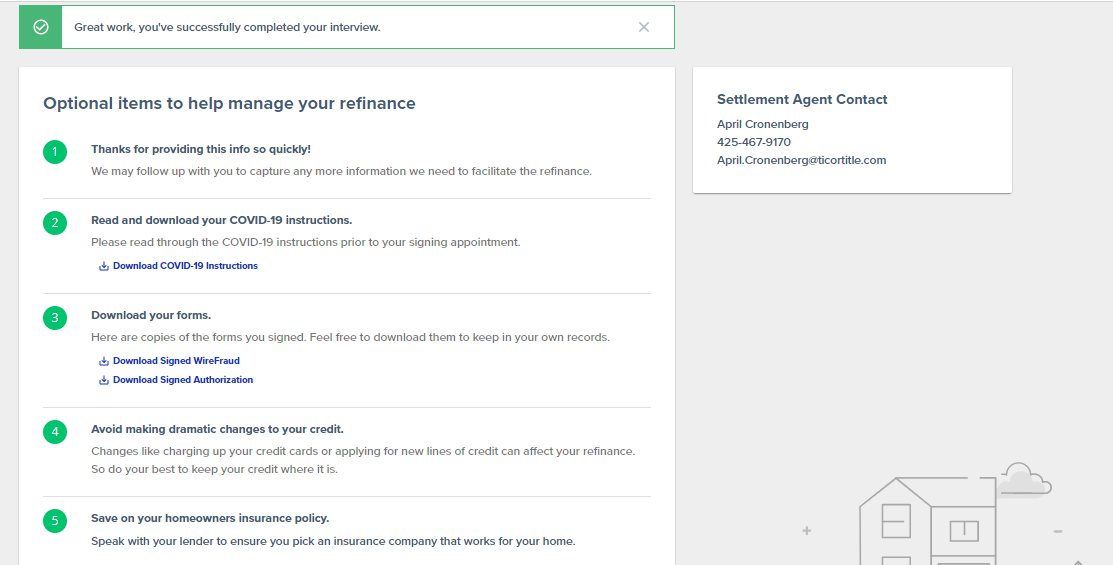The image size is (1113, 565).
Task: Click 'Optional items to help manage your refinance' title
Action: (x=229, y=104)
